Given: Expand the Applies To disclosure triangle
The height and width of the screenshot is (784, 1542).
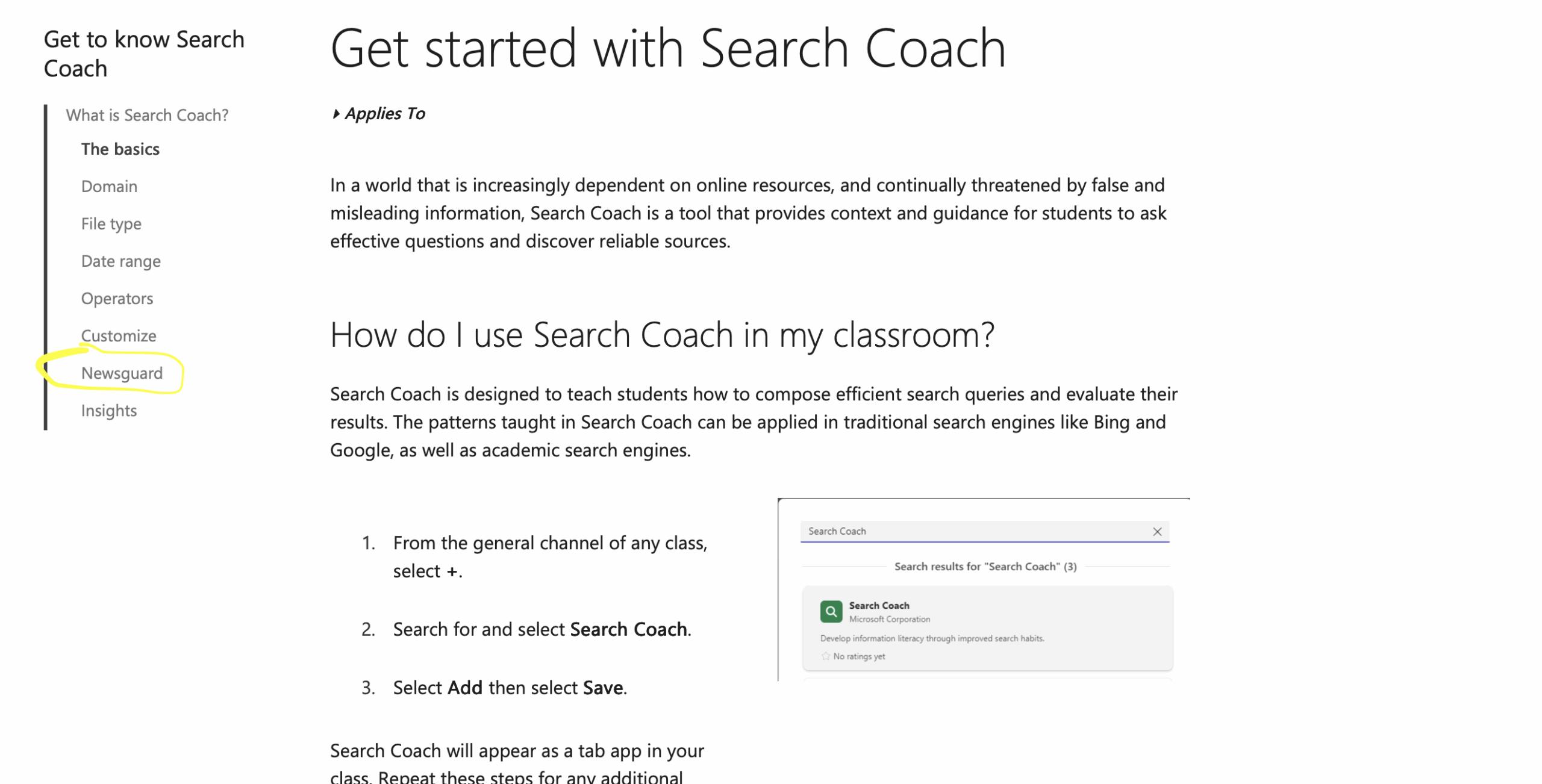Looking at the screenshot, I should (336, 114).
